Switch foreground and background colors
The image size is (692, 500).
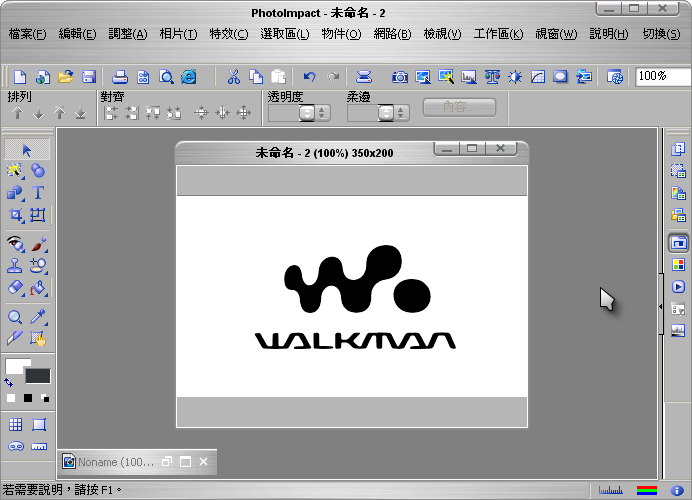tap(8, 382)
